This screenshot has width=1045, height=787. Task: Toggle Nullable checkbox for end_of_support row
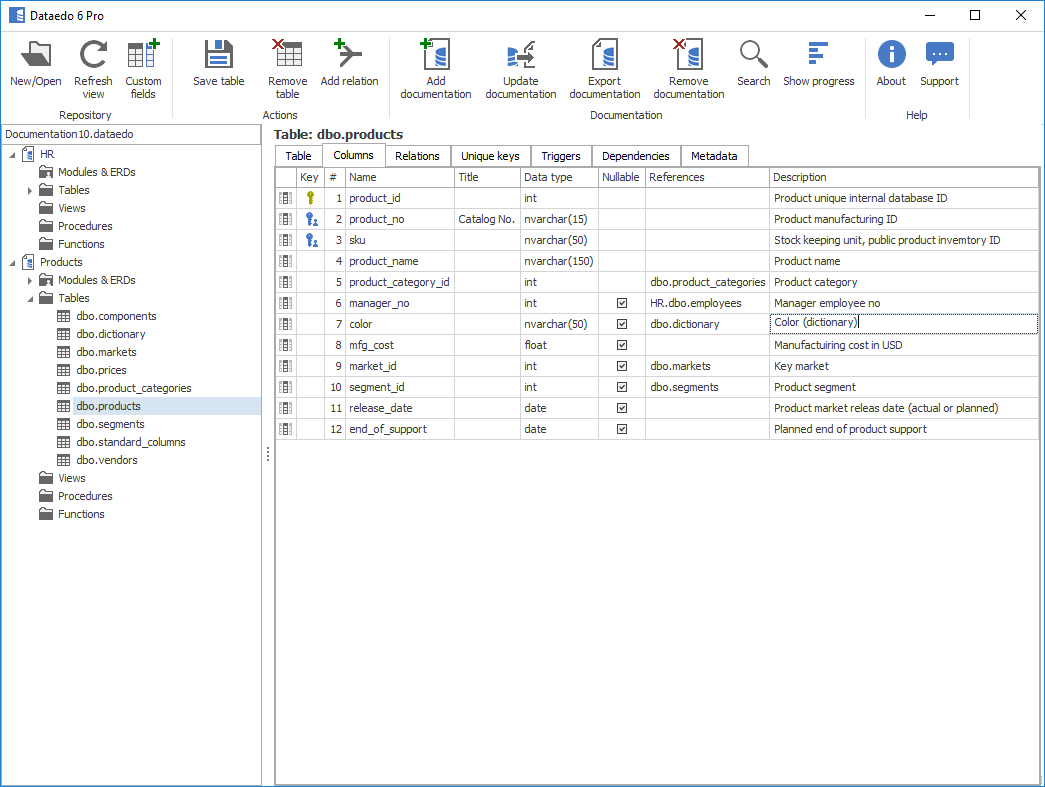pos(622,429)
